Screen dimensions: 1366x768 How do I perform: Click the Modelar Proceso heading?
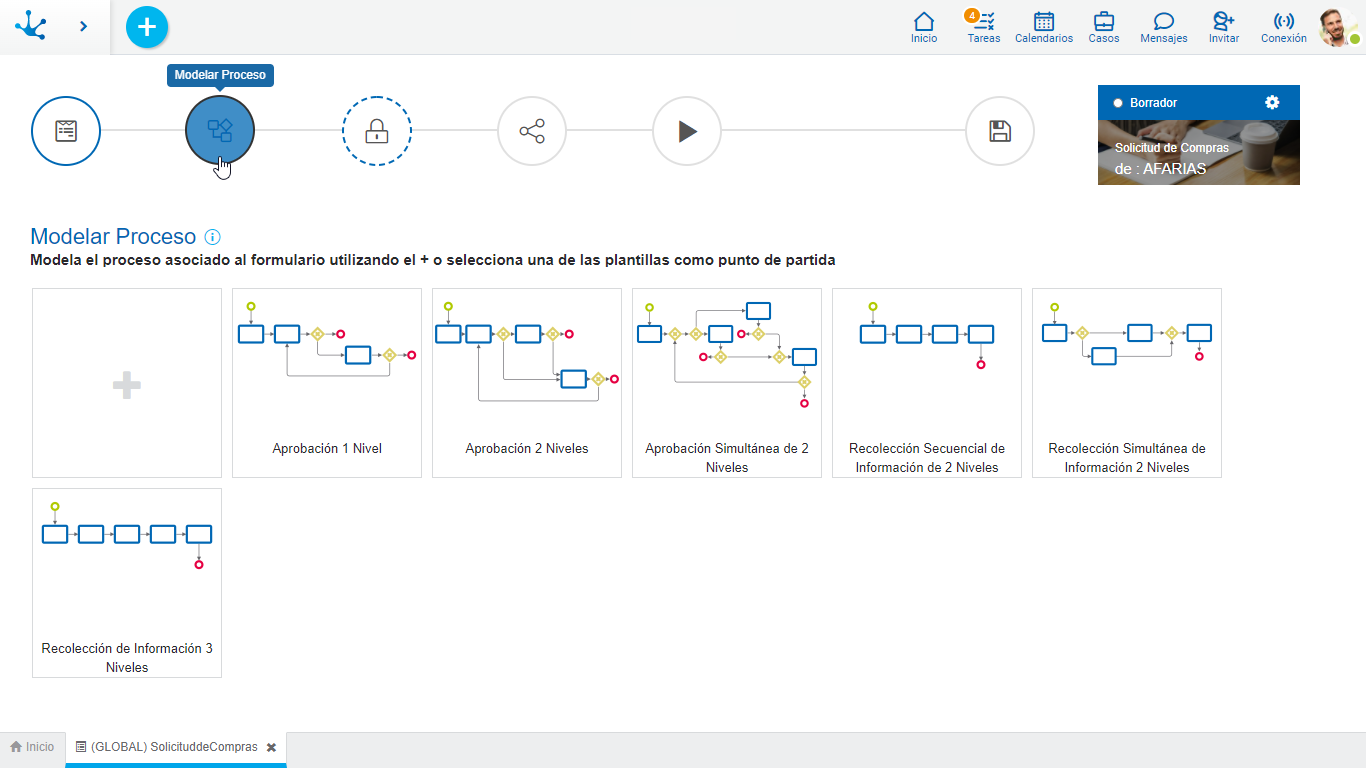click(113, 237)
